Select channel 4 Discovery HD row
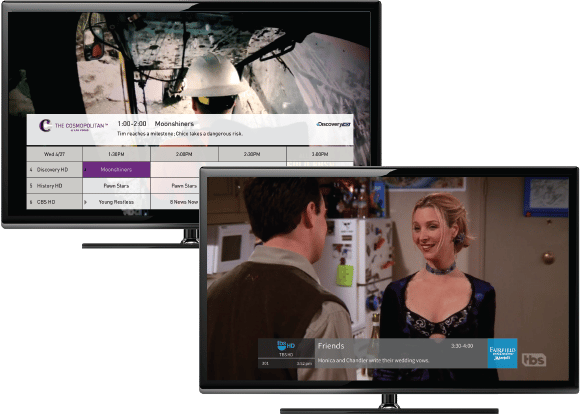Screen dimensions: 580x414 (54, 169)
